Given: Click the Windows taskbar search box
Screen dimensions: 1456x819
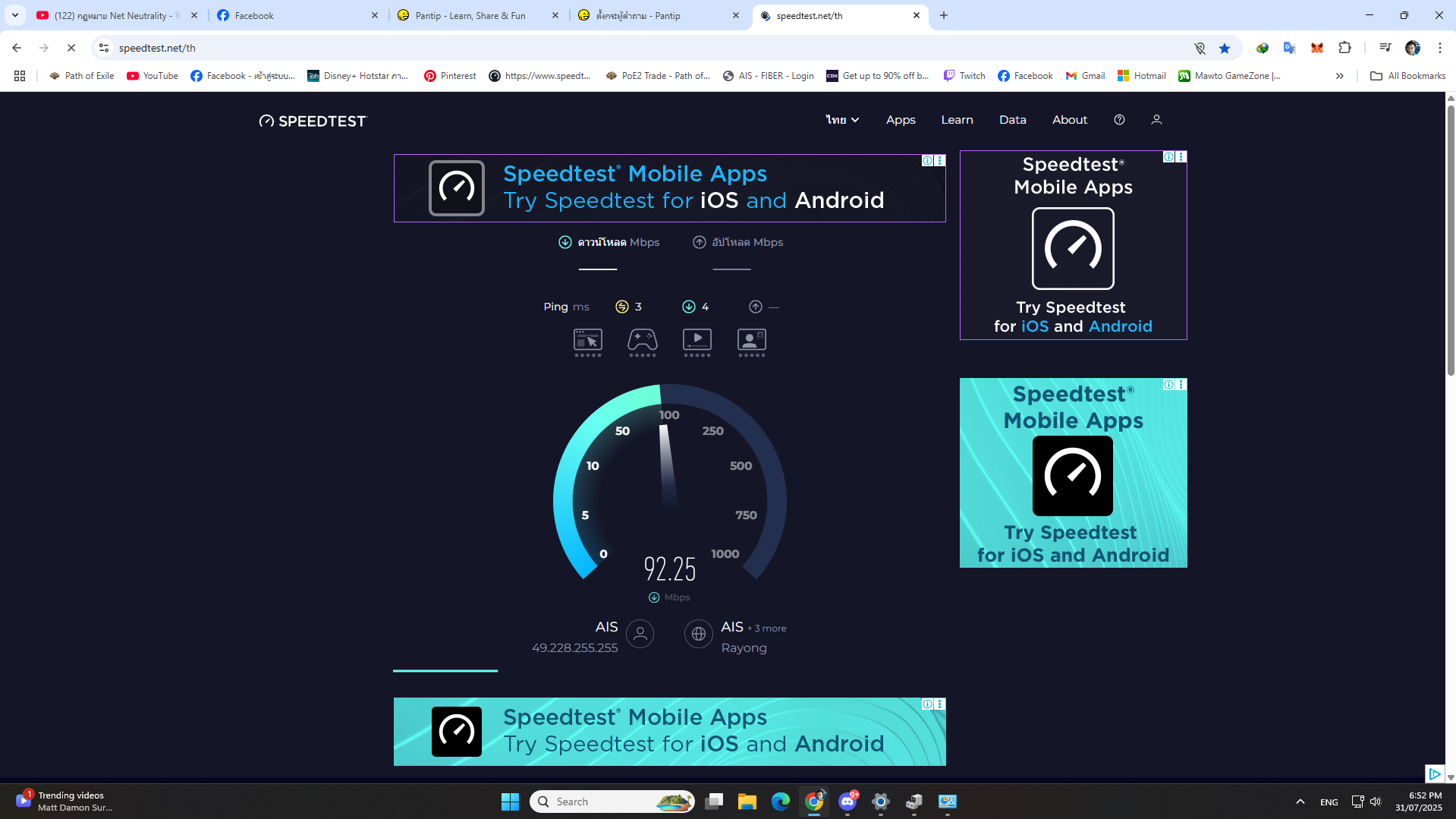Looking at the screenshot, I should [x=612, y=802].
